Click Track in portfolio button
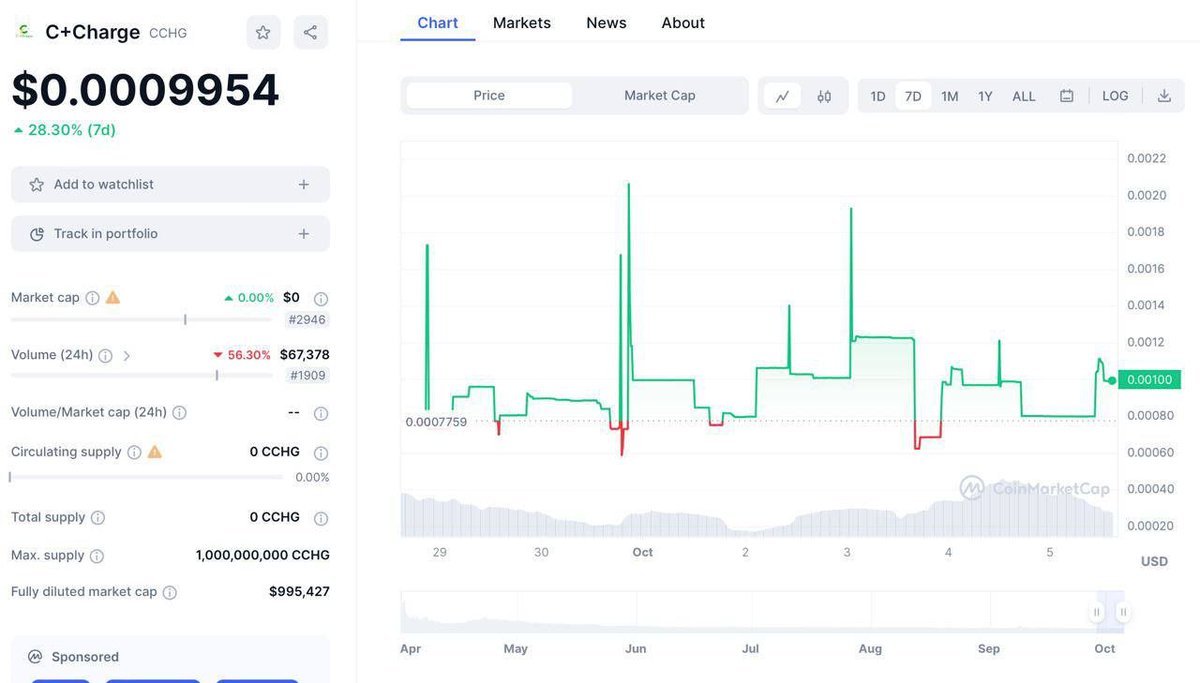 click(x=170, y=234)
